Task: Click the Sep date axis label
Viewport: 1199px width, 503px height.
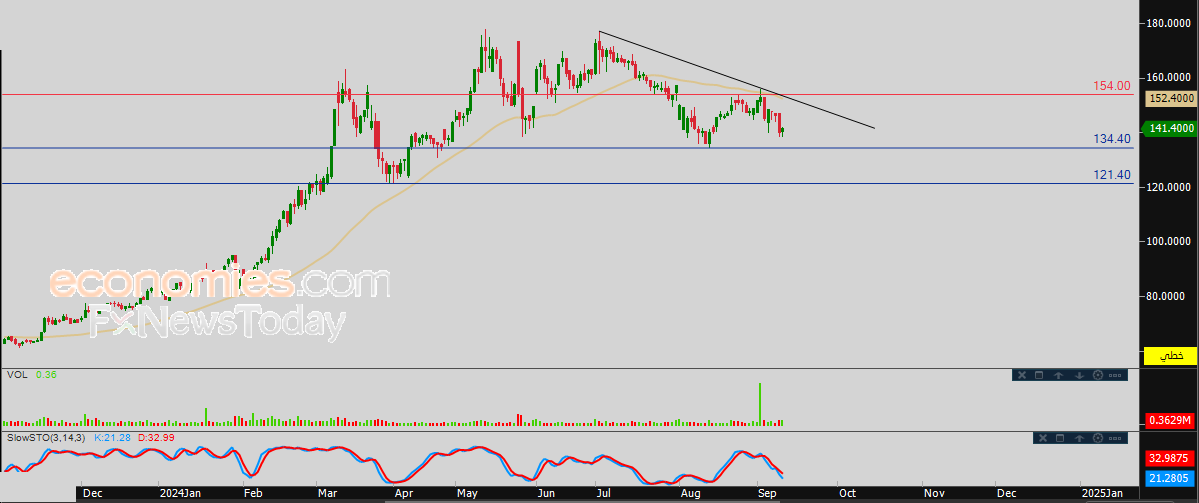Action: tap(766, 494)
